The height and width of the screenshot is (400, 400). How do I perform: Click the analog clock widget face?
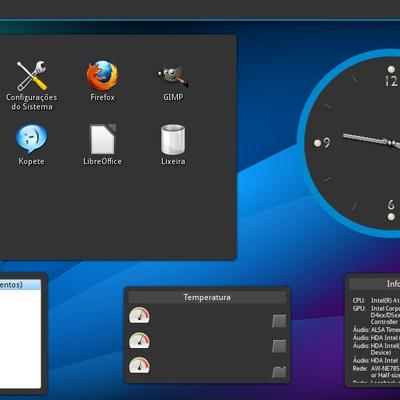click(349, 143)
